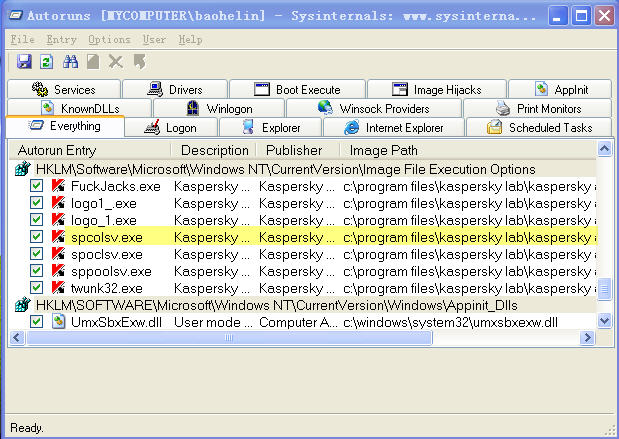This screenshot has height=439, width=619.
Task: Toggle the twunk32.exe checkbox
Action: (36, 288)
